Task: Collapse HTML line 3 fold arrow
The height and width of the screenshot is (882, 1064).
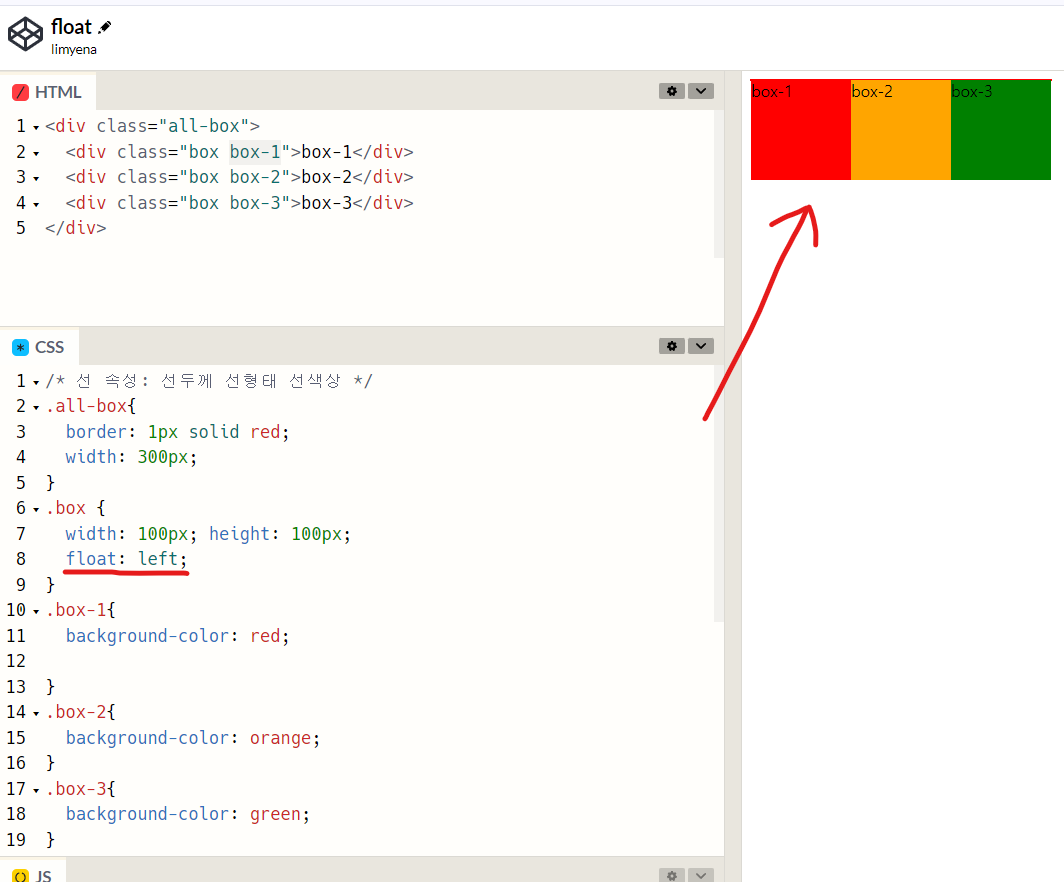Action: pyautogui.click(x=36, y=178)
